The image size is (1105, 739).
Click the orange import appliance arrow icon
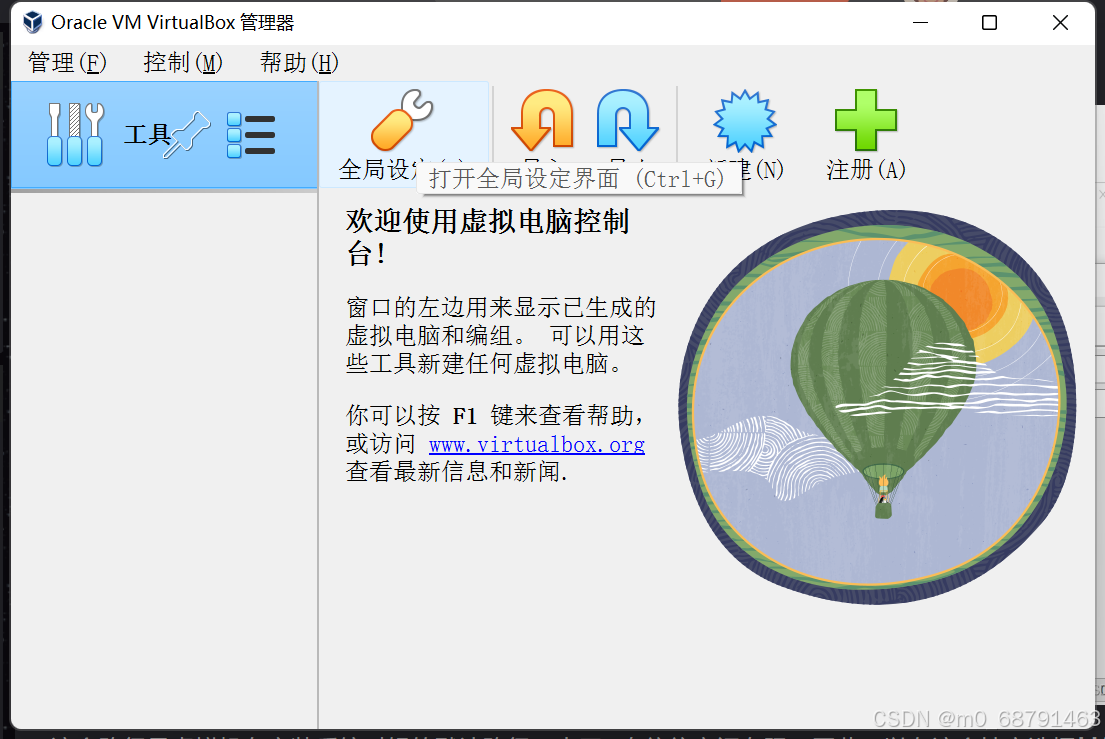(543, 120)
